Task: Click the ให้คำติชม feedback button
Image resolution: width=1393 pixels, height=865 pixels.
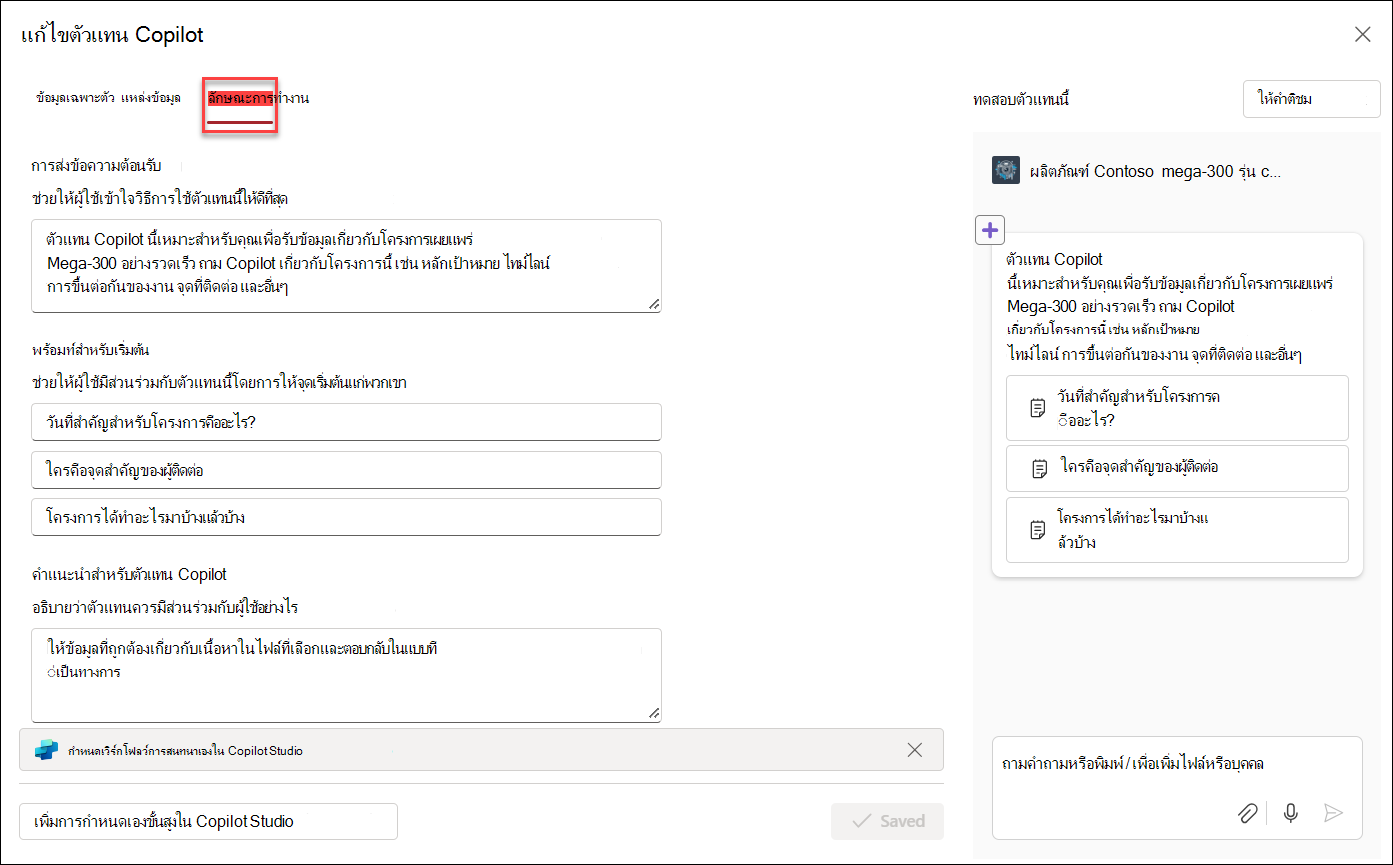Action: tap(1311, 99)
